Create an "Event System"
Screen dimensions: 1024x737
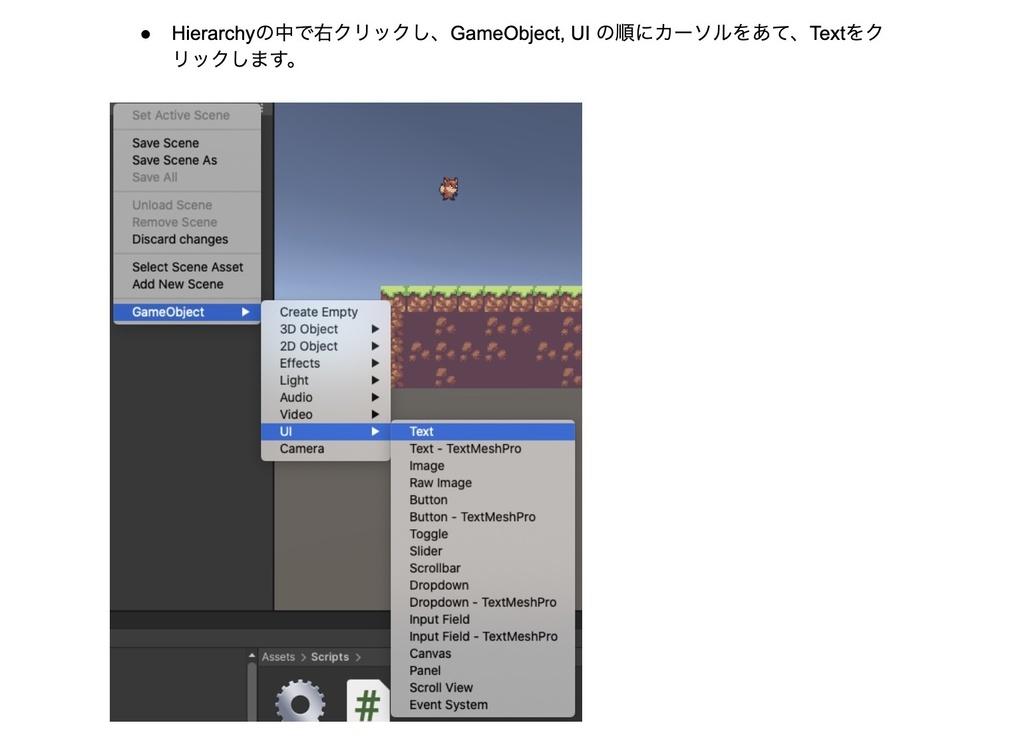tap(446, 705)
